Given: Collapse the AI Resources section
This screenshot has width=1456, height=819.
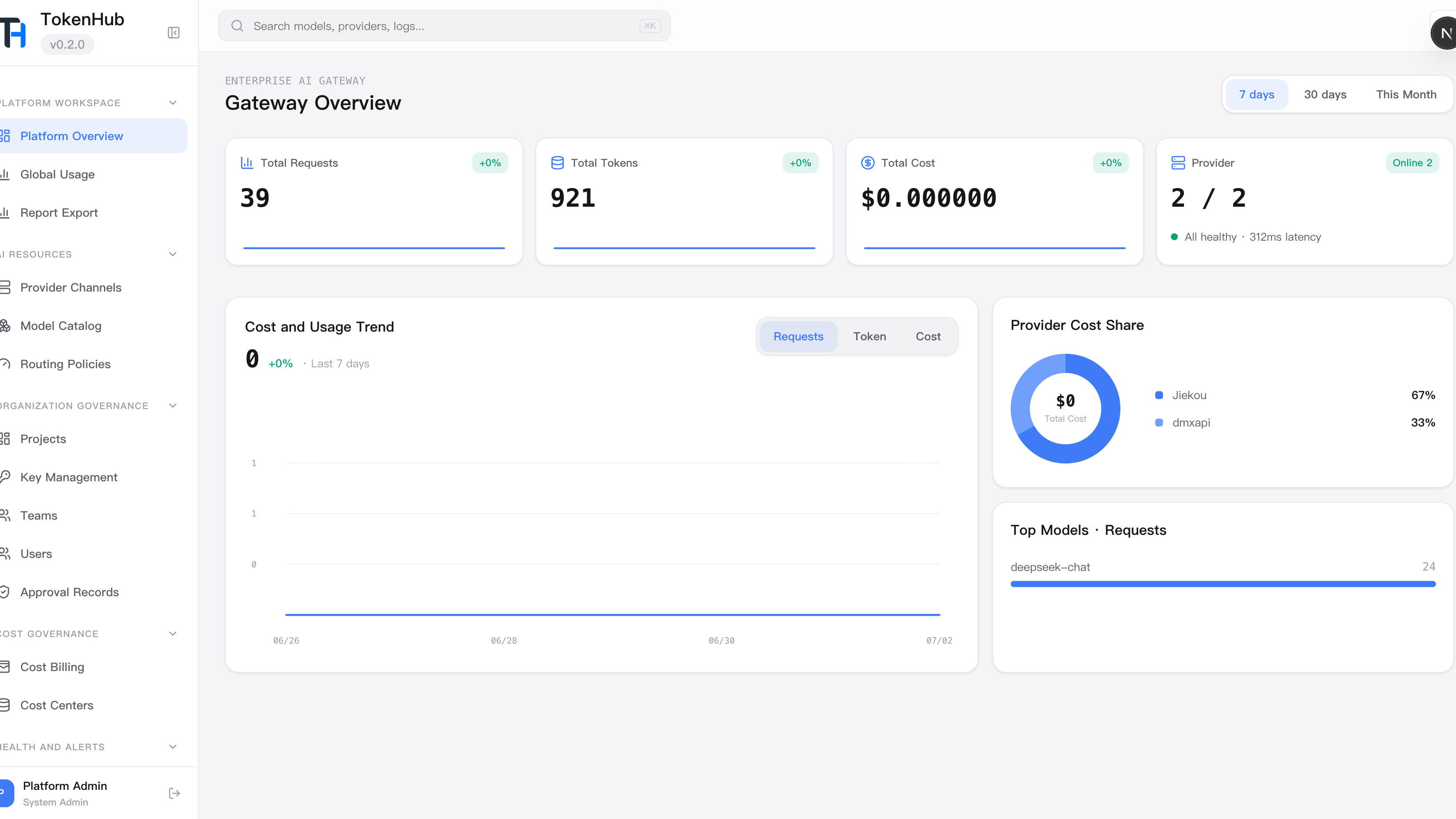Looking at the screenshot, I should tap(173, 254).
